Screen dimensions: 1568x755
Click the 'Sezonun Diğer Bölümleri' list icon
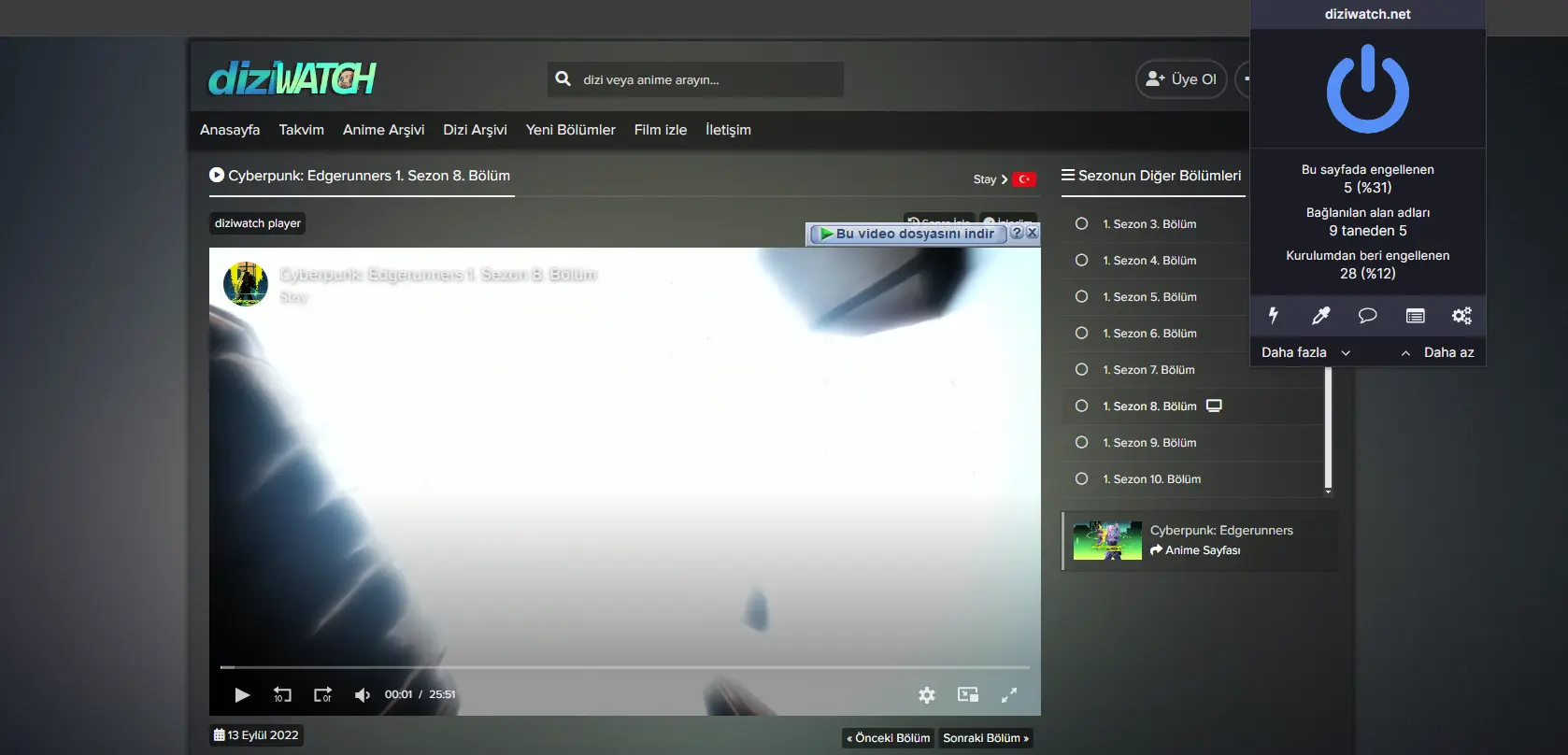1068,175
